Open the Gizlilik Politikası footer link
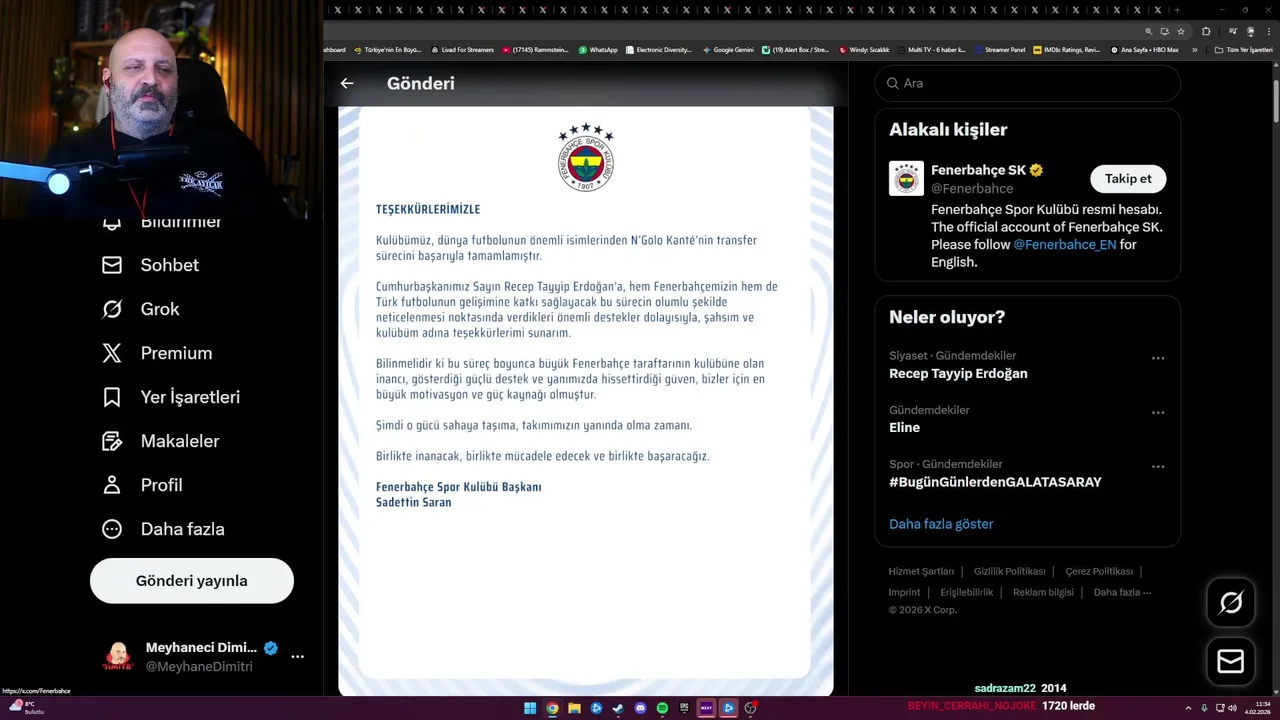The width and height of the screenshot is (1280, 720). coord(1009,572)
